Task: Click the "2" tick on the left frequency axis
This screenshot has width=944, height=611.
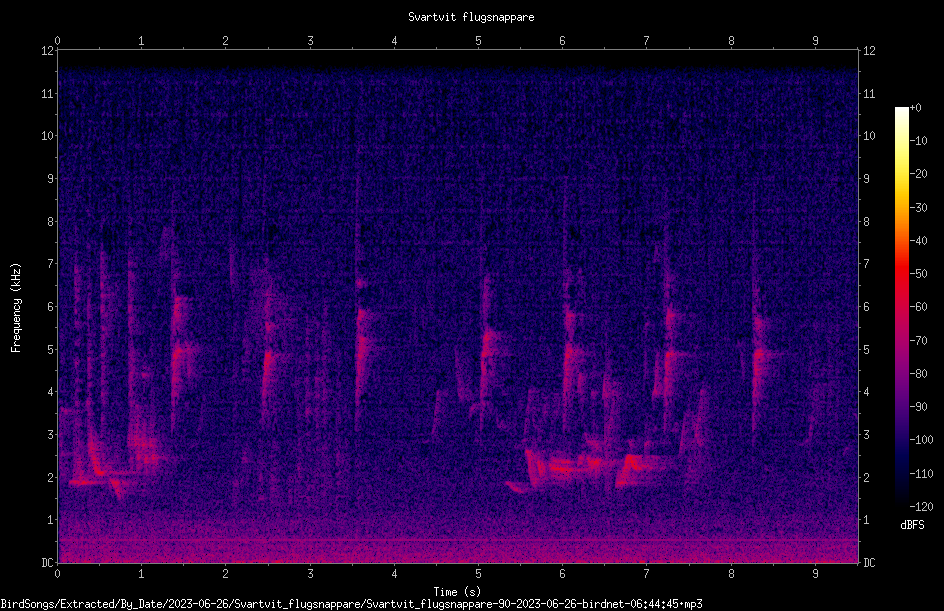Action: click(x=50, y=477)
